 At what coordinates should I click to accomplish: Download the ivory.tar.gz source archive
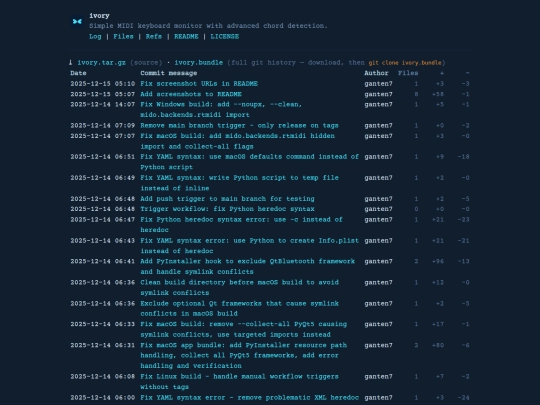[x=101, y=63]
